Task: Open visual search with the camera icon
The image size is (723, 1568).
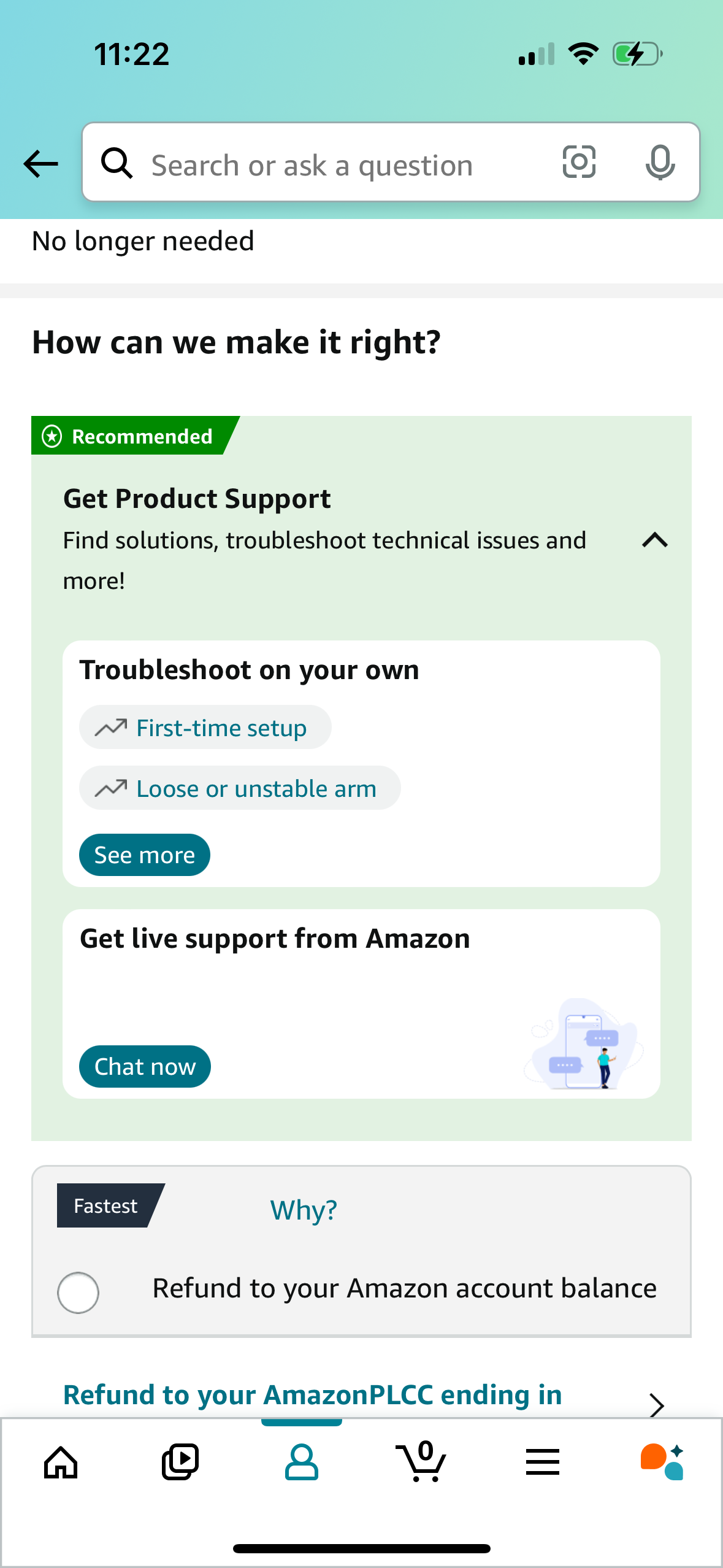Action: 578,163
